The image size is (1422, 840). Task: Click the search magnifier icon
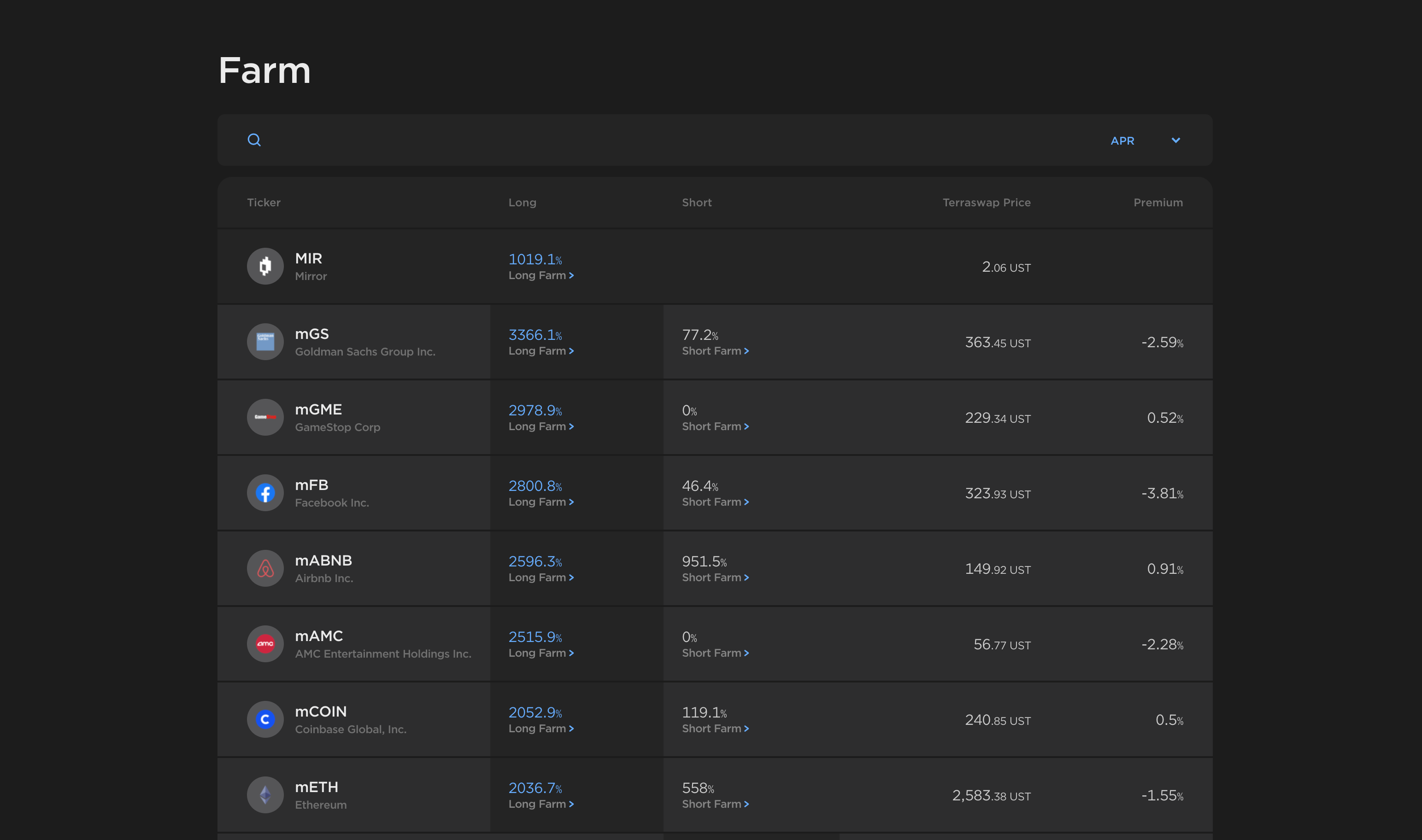(254, 140)
